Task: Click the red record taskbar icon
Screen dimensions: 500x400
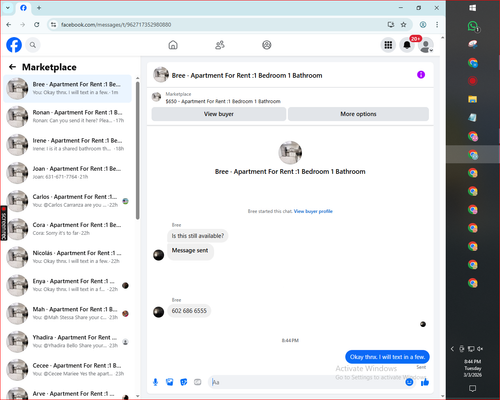Action: click(473, 81)
